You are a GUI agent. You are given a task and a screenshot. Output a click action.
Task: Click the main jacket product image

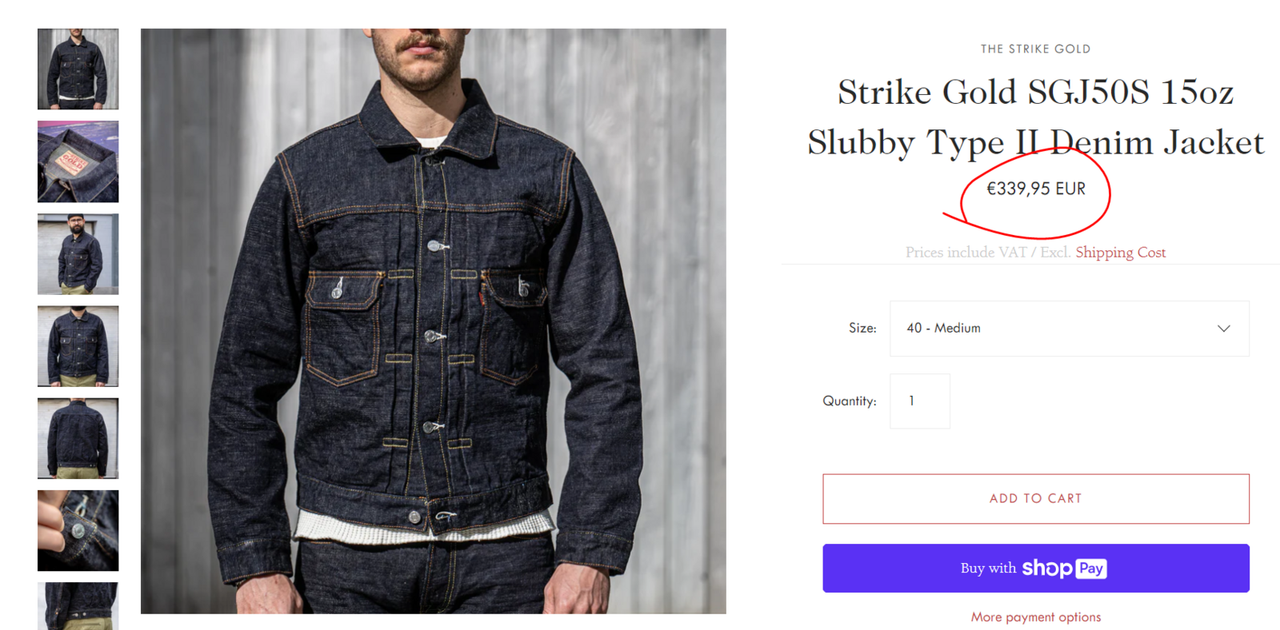coord(433,321)
